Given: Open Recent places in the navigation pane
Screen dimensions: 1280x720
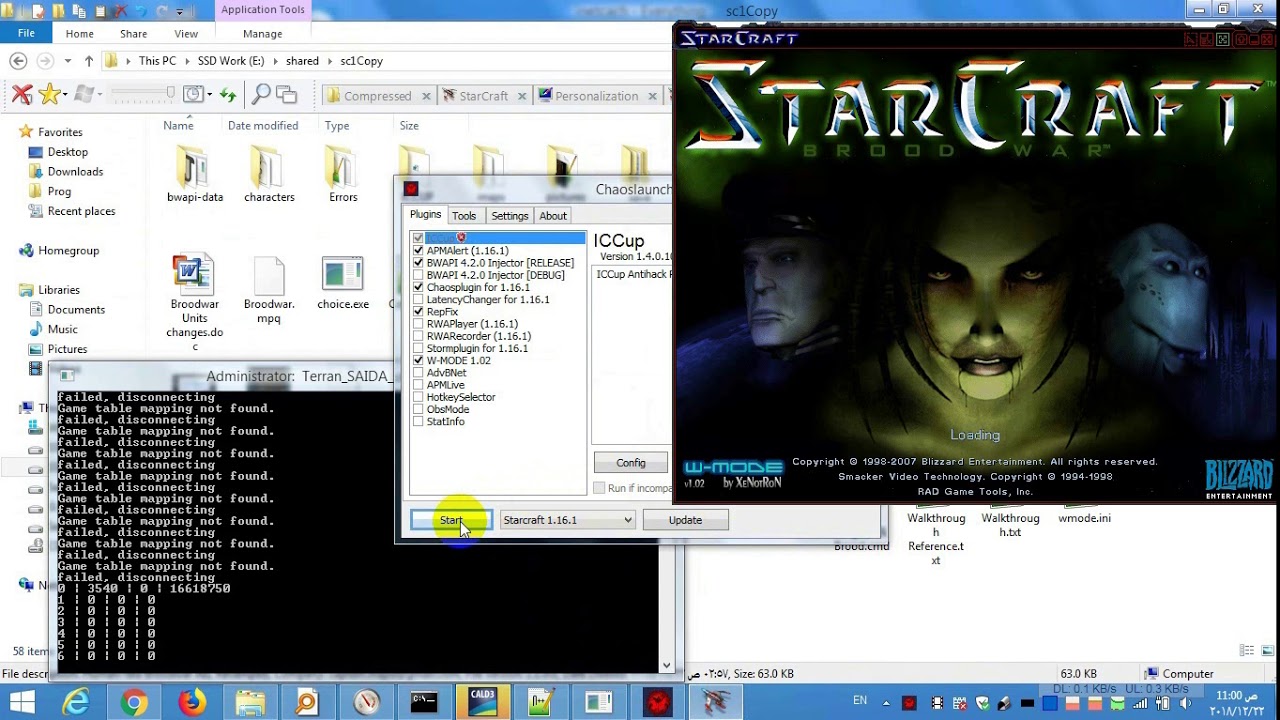Looking at the screenshot, I should click(x=81, y=211).
